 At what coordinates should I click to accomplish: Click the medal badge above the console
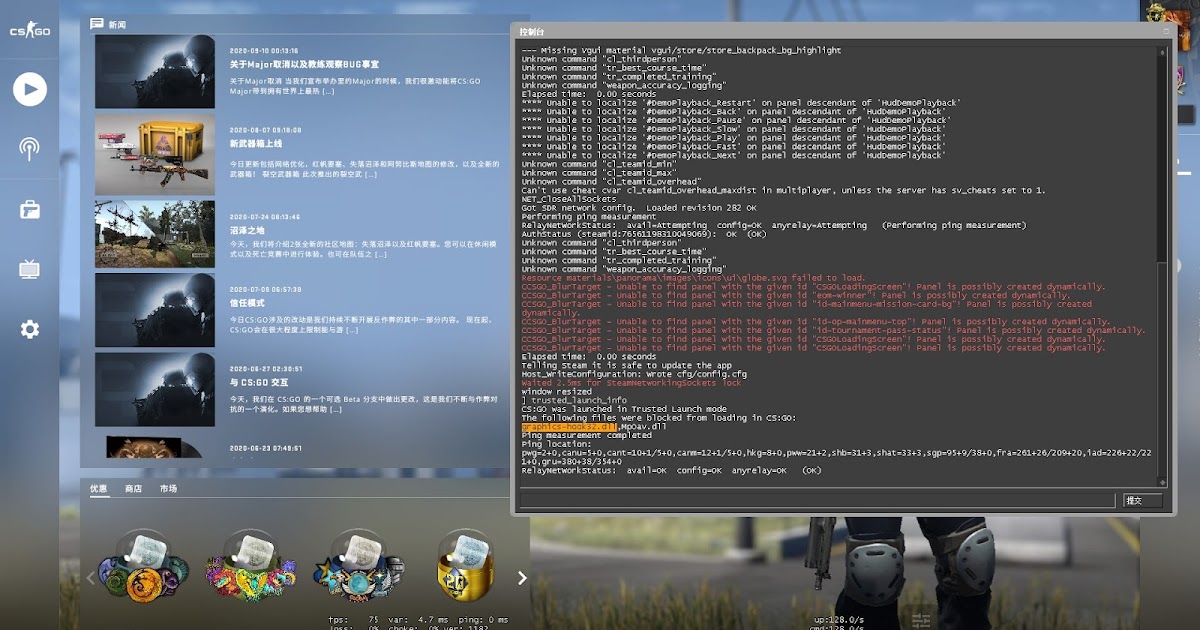point(1157,13)
